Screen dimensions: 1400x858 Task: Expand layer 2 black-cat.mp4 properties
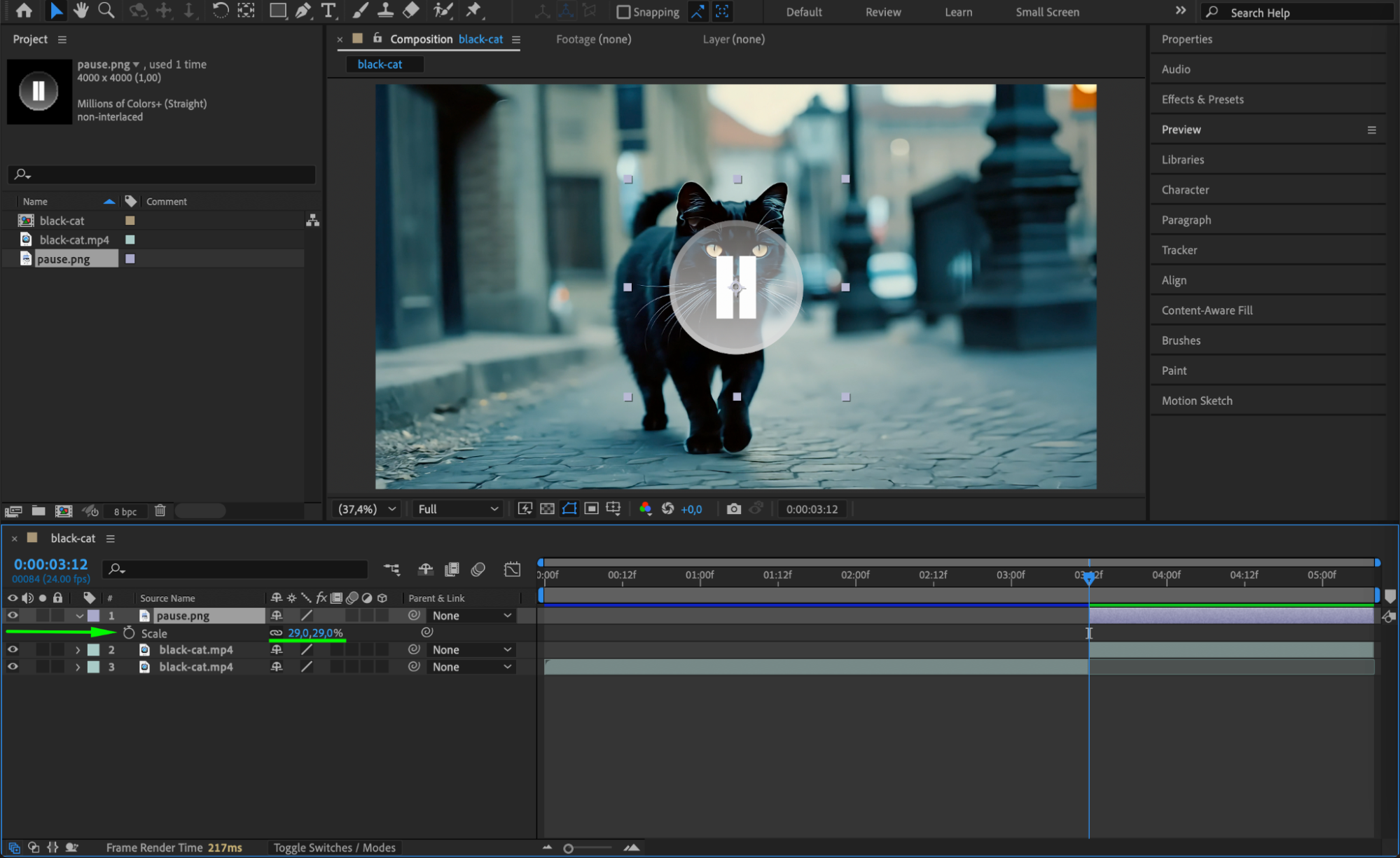pos(78,650)
